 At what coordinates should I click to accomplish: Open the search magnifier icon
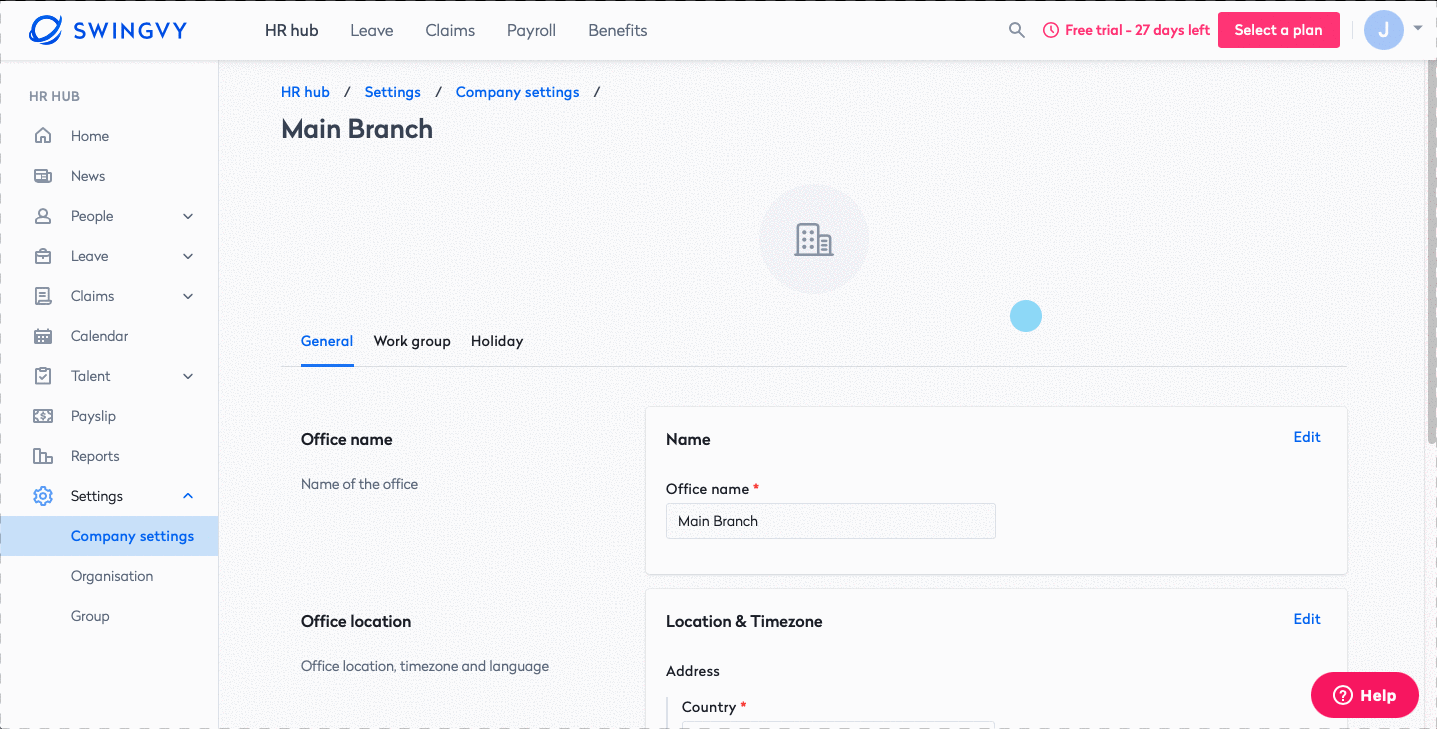[1017, 30]
